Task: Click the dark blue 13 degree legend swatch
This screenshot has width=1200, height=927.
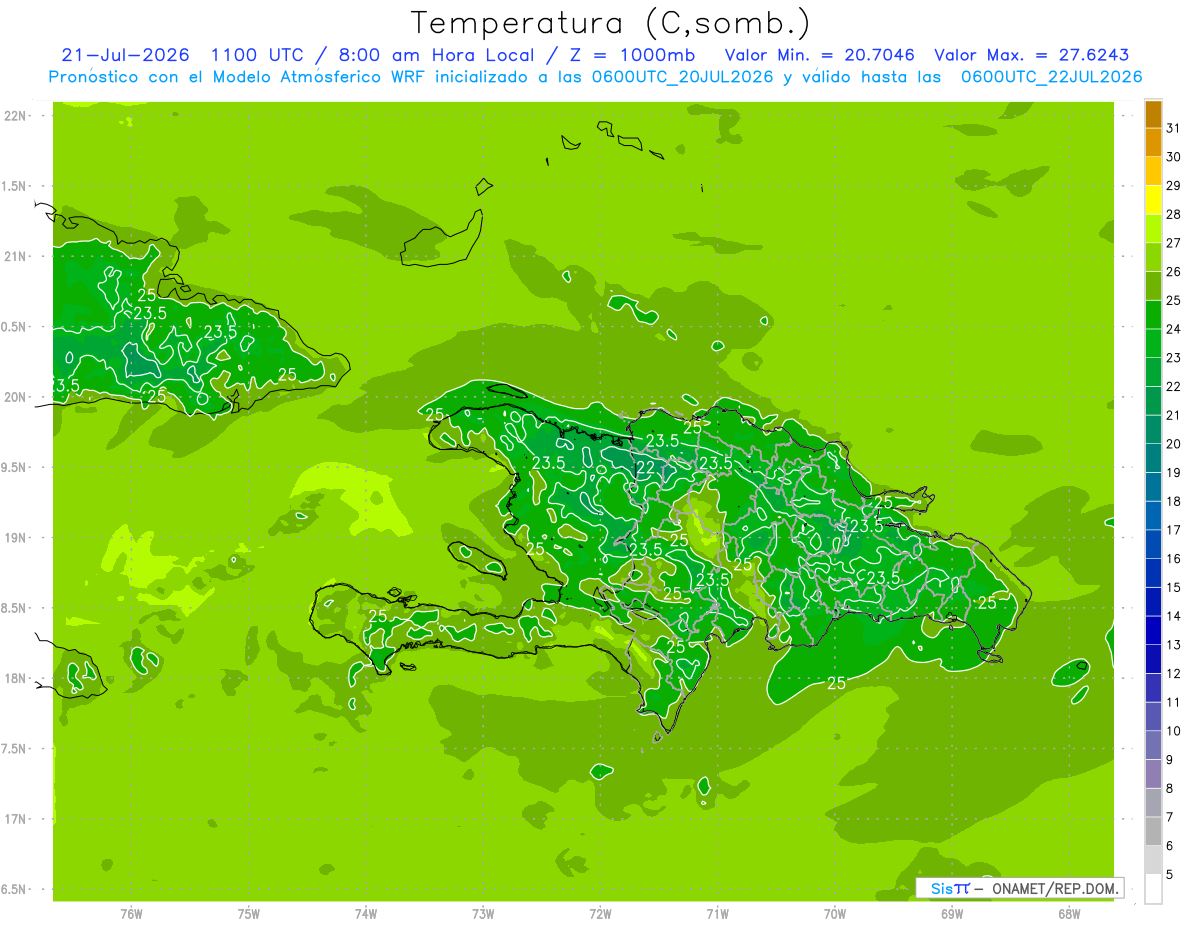Action: 1153,631
